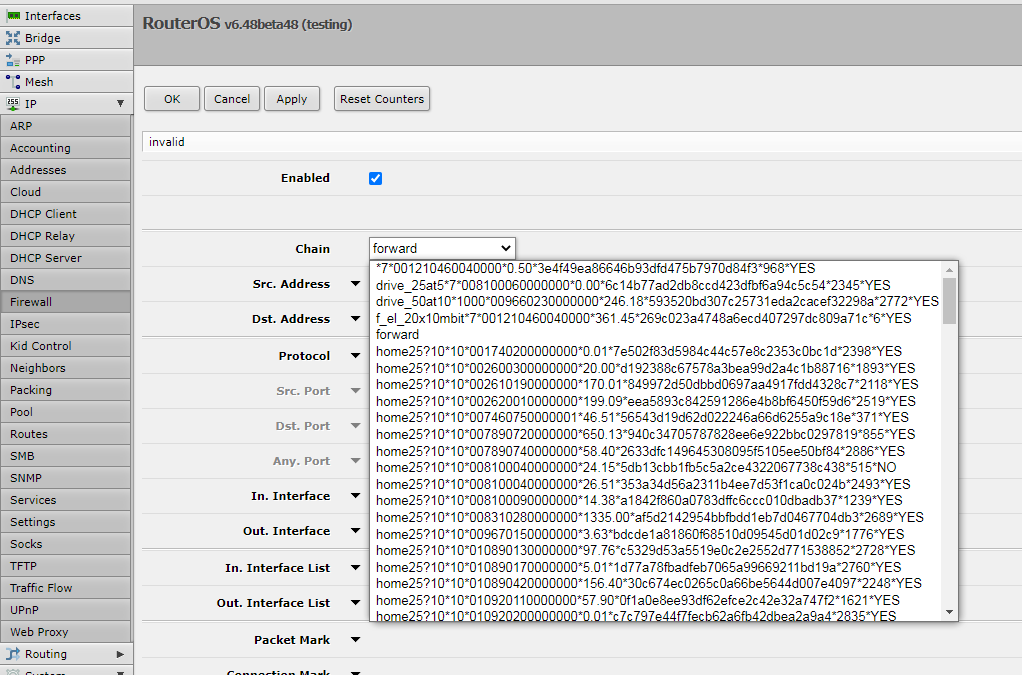The width and height of the screenshot is (1022, 675).
Task: Expand the Dst. Address field
Action: [355, 319]
